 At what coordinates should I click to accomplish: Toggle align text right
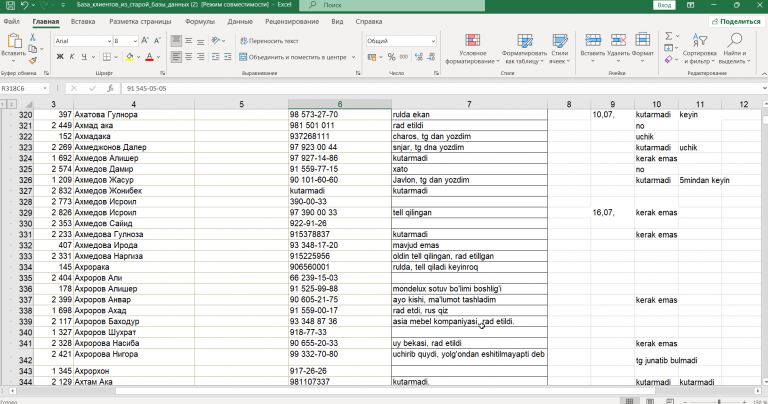(200, 57)
